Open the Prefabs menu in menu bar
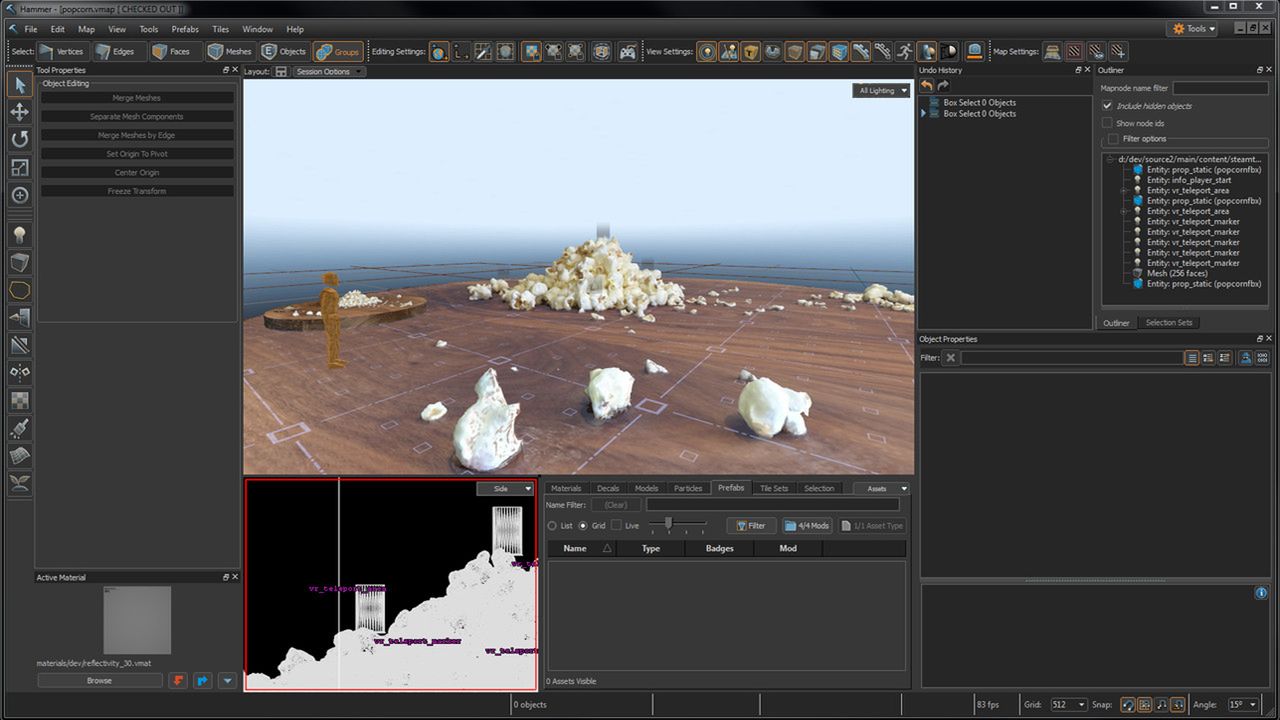This screenshot has height=720, width=1280. point(185,29)
